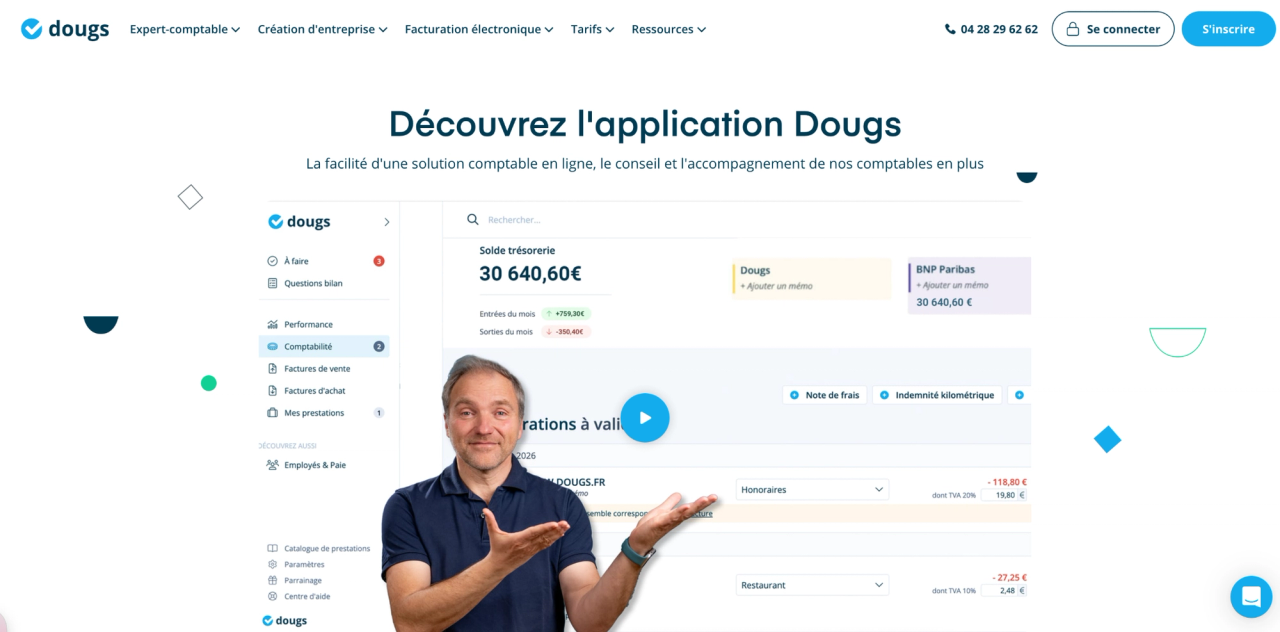Click the Se connecter button

click(x=1113, y=29)
